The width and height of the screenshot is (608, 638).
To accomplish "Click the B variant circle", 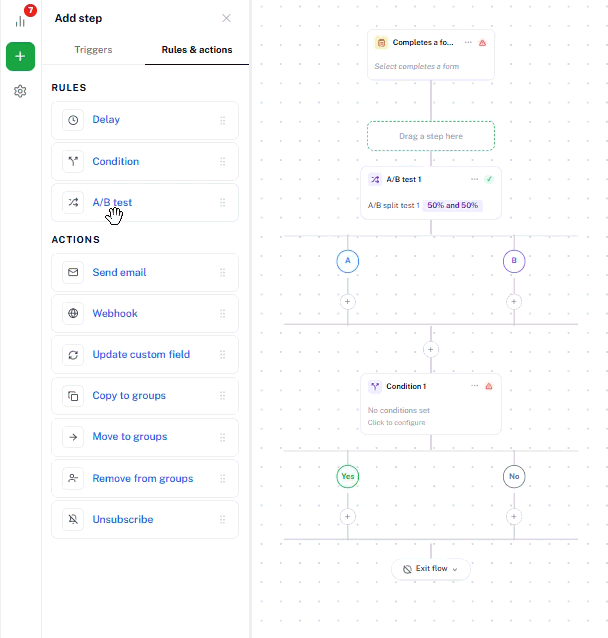I will pos(514,261).
